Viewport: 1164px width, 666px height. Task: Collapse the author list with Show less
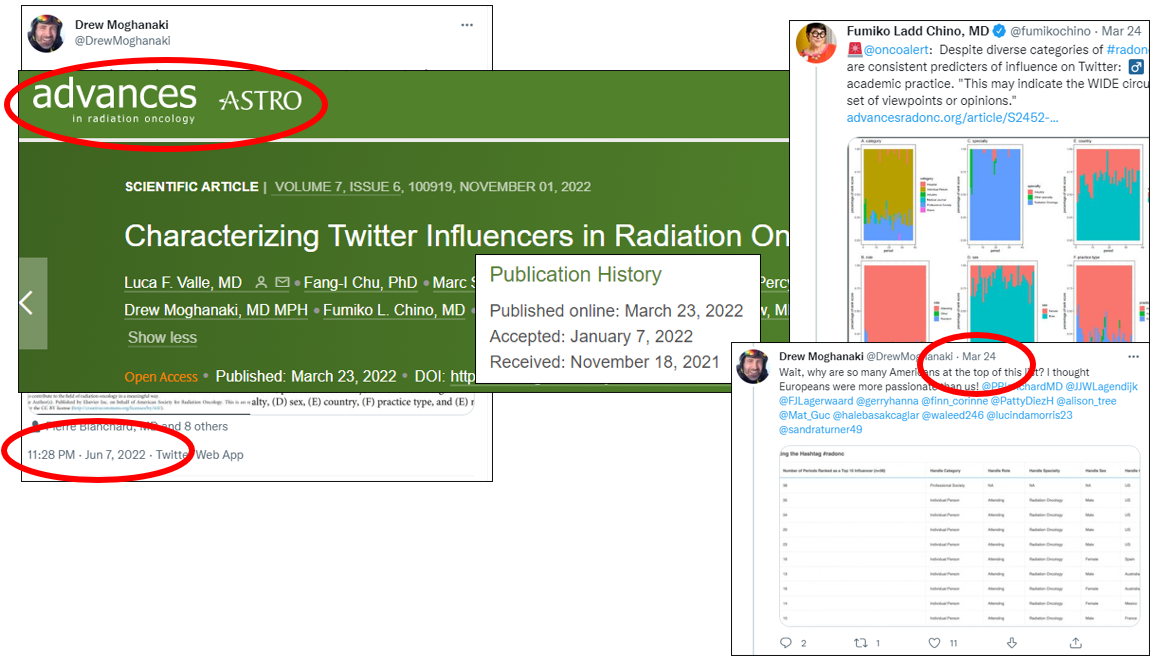[x=162, y=338]
